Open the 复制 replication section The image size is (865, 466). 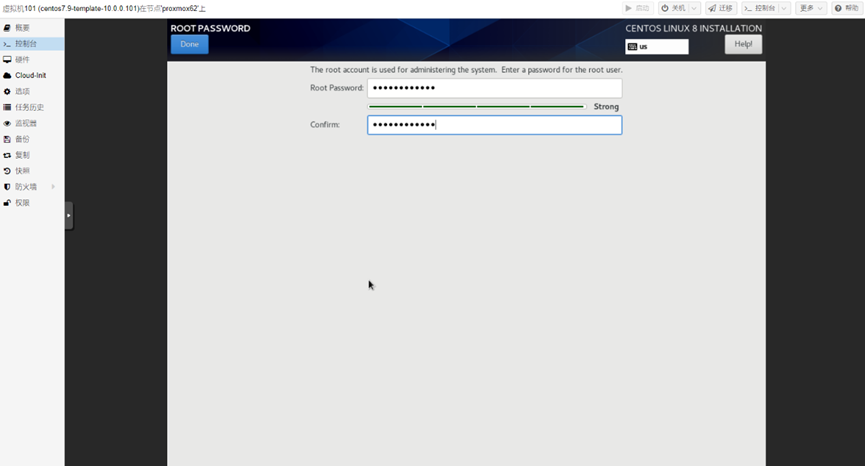[32, 156]
